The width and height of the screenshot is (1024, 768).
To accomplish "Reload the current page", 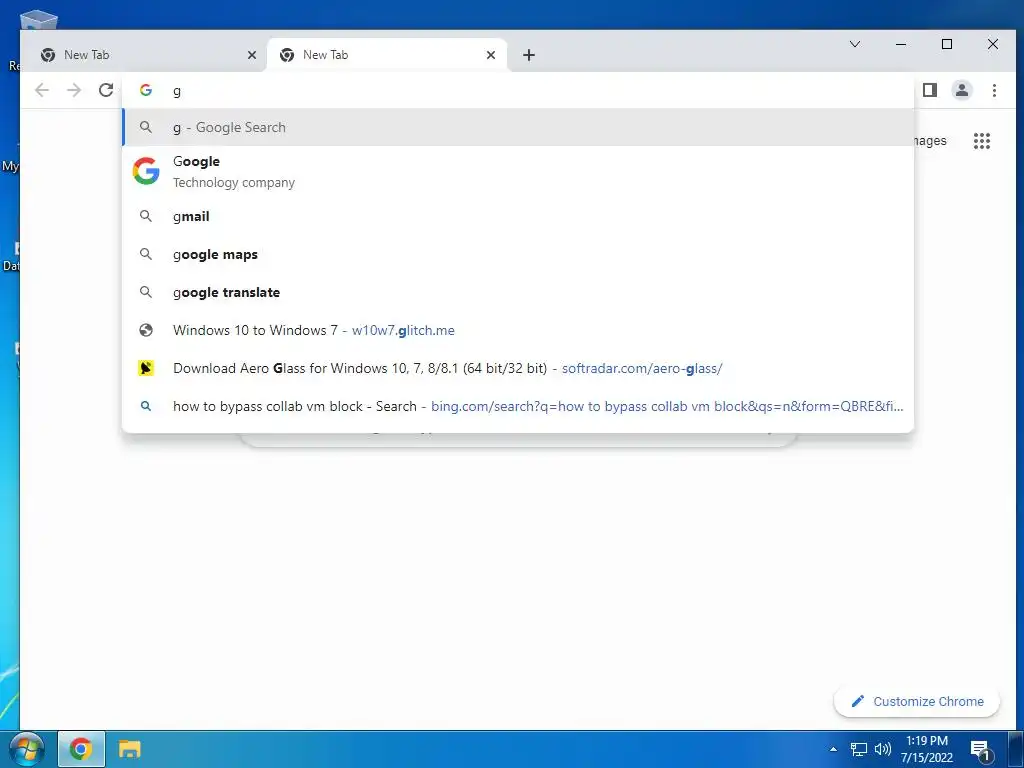I will (x=106, y=90).
